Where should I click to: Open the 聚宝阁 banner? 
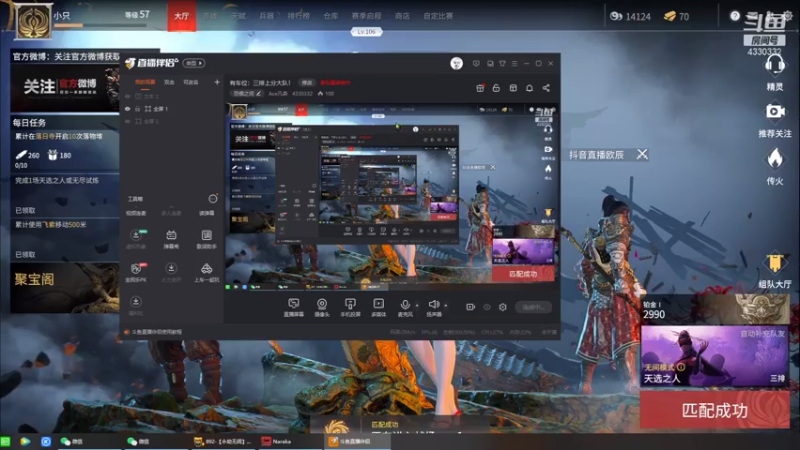pyautogui.click(x=65, y=288)
